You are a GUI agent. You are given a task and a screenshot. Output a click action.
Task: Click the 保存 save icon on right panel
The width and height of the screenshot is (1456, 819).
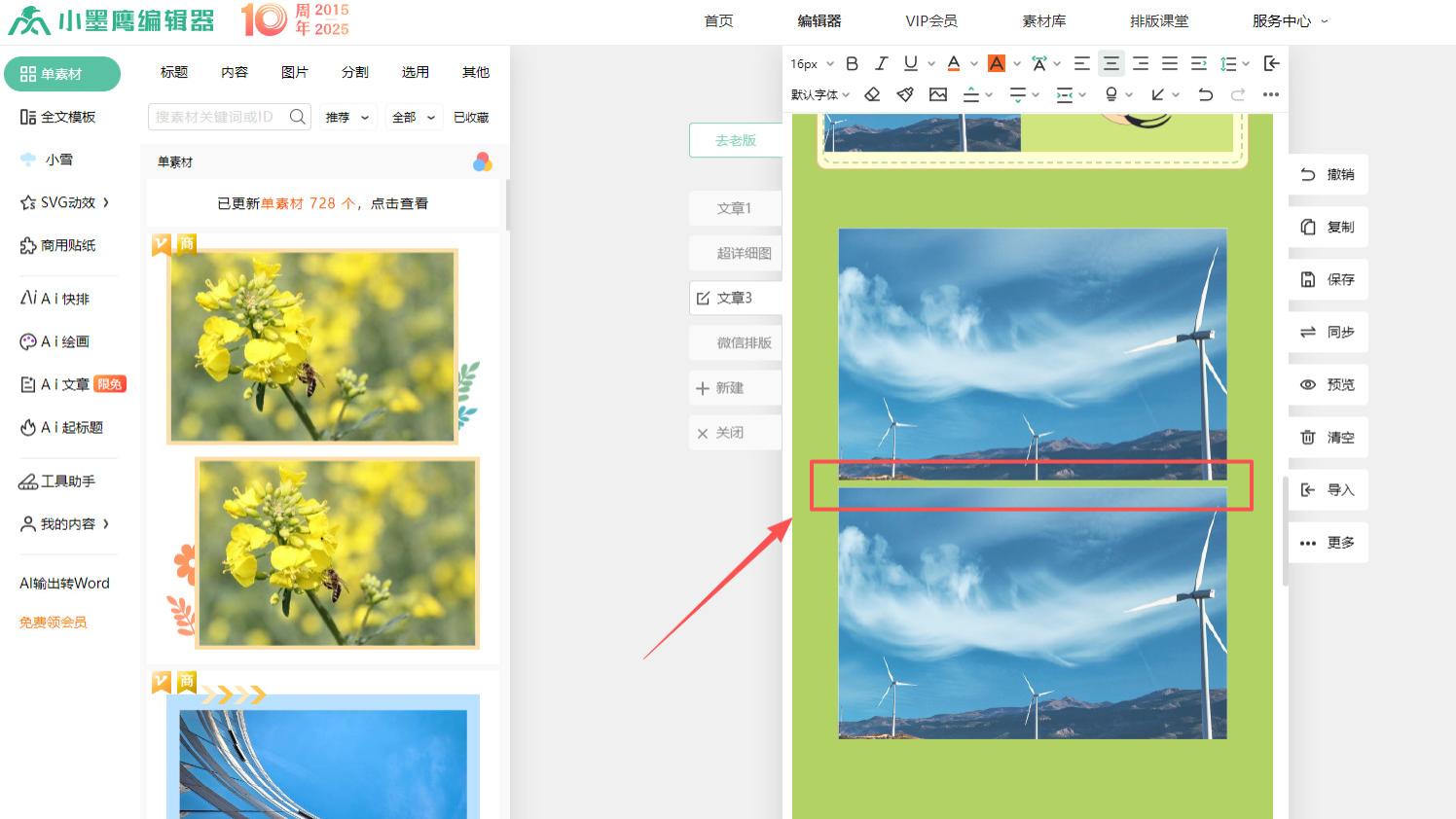click(1328, 279)
